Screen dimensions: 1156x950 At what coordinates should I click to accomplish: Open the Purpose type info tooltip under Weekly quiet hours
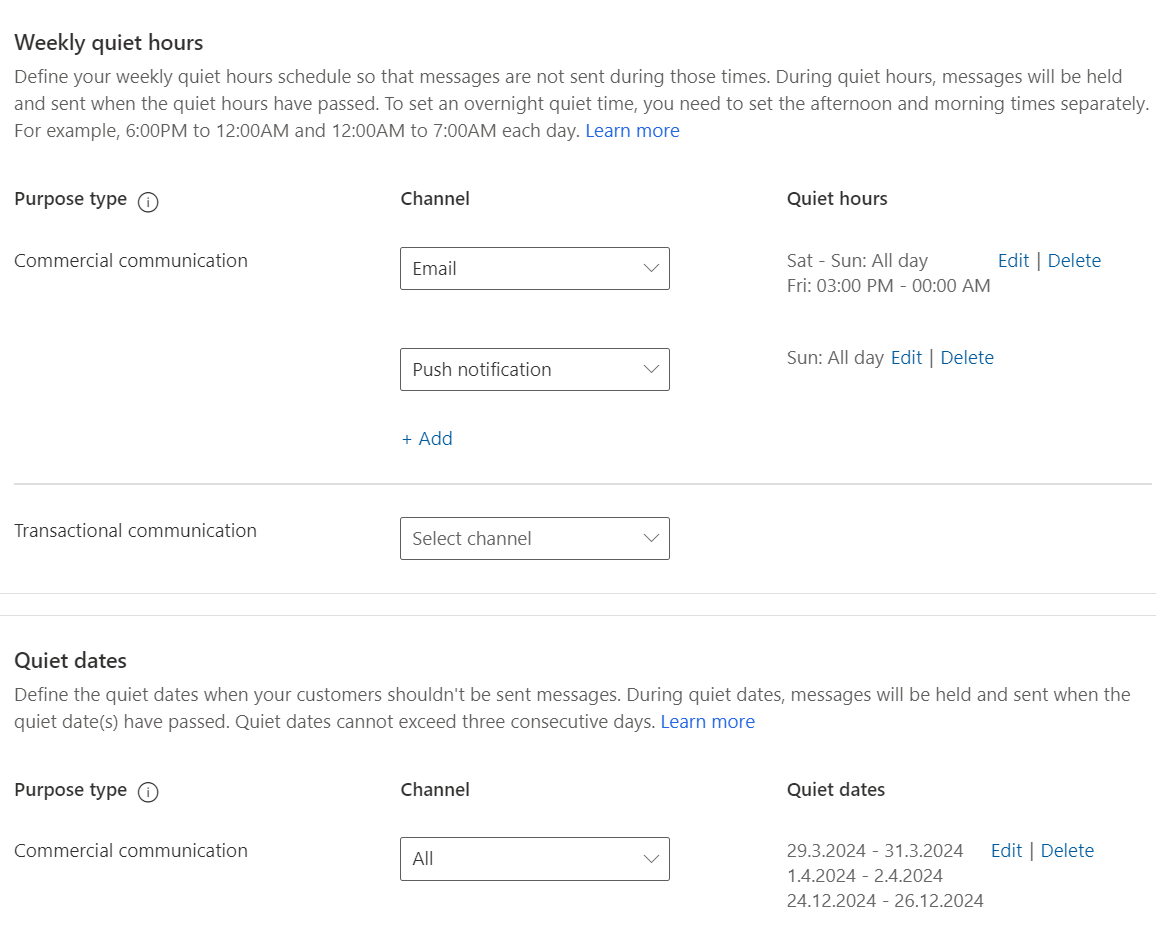point(147,202)
